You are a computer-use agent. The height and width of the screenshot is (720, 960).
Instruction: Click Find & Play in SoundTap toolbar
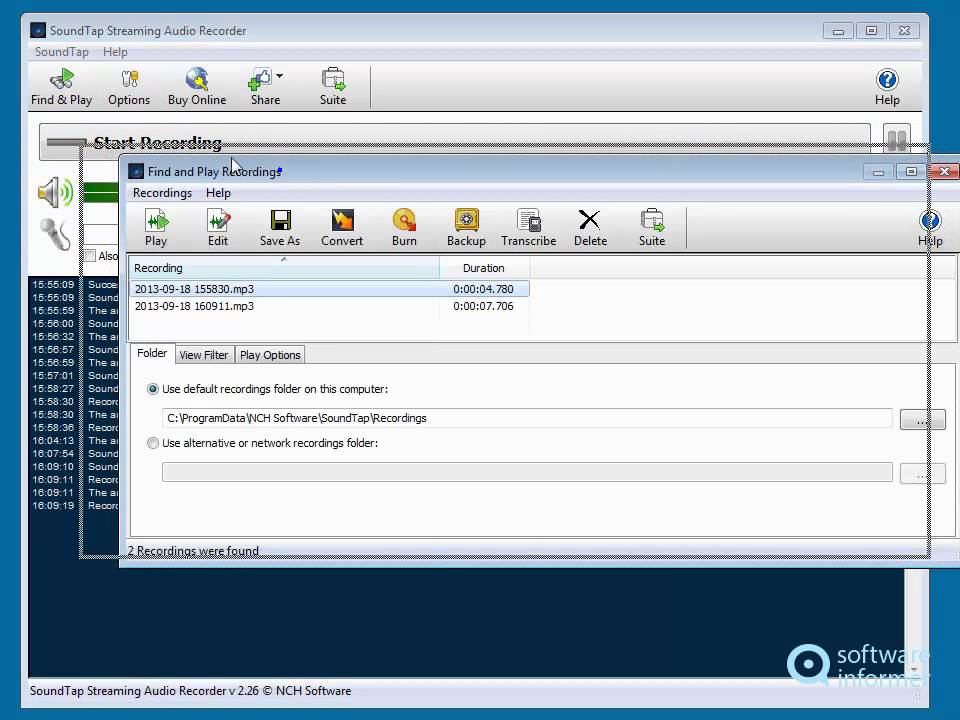(61, 86)
